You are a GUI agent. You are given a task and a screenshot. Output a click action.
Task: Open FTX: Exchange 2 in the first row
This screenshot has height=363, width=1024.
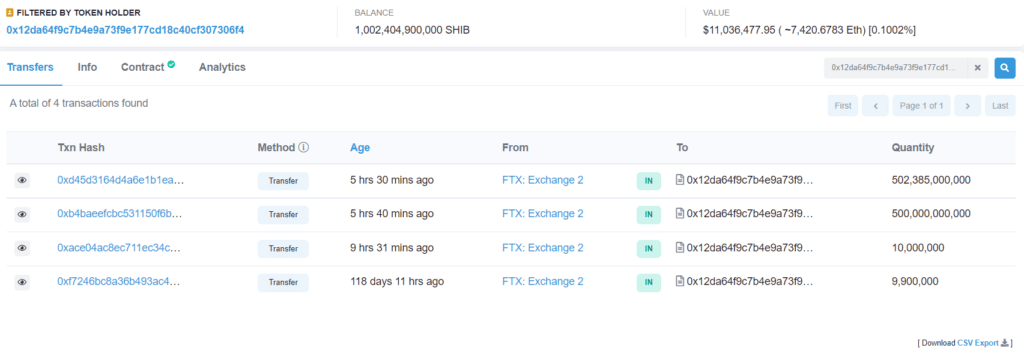click(543, 180)
